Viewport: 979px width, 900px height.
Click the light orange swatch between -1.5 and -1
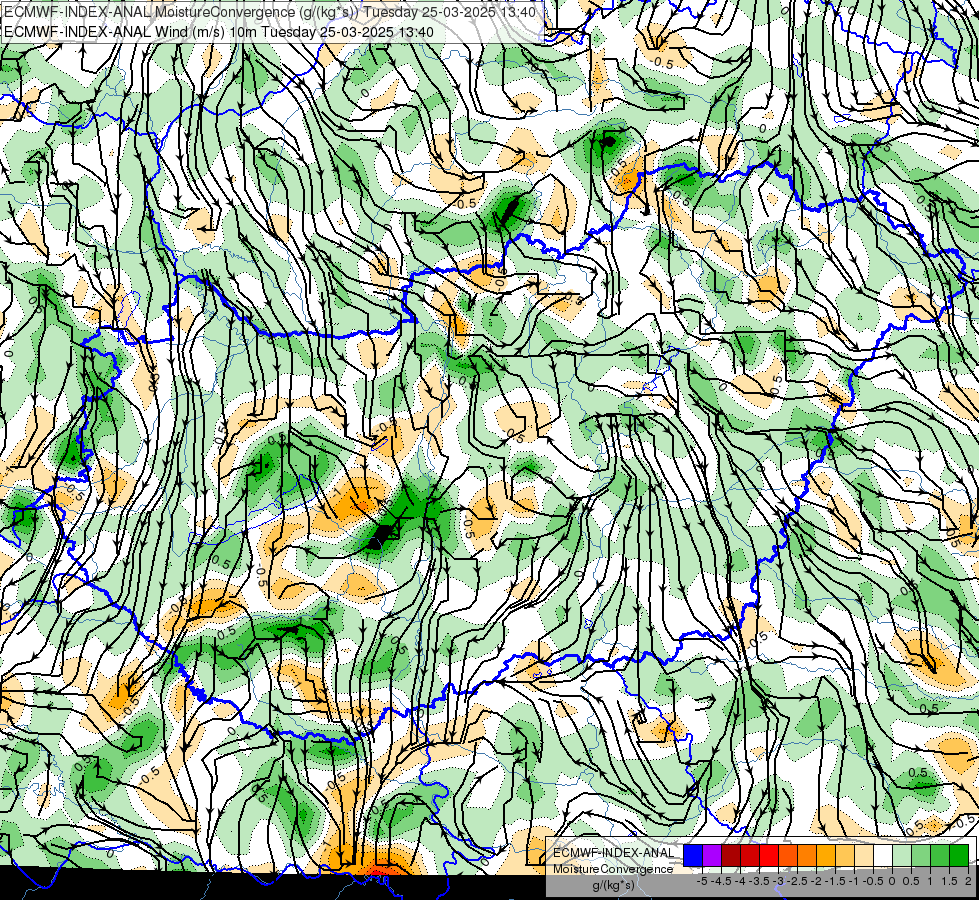pyautogui.click(x=845, y=855)
